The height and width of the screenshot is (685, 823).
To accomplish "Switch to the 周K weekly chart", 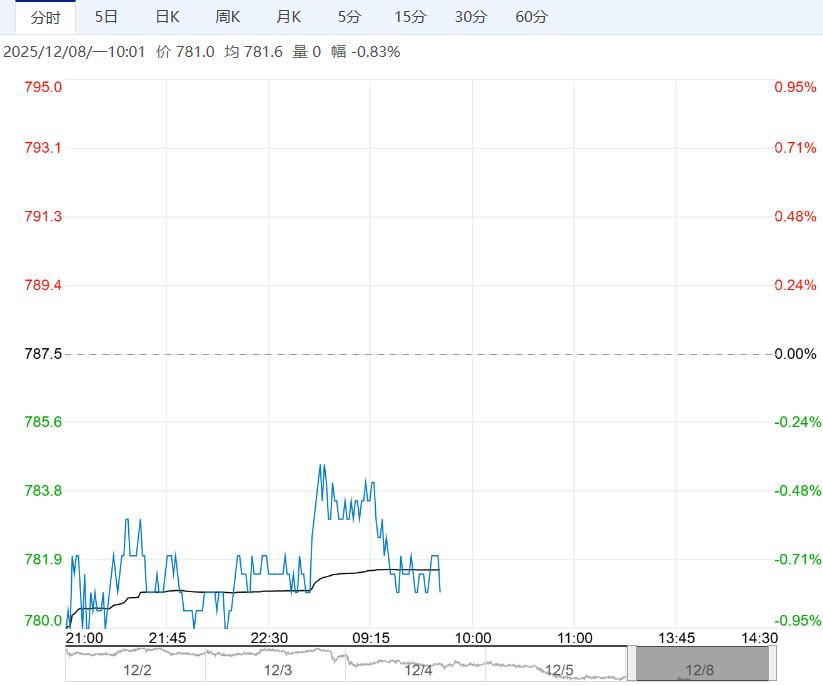I will click(229, 17).
